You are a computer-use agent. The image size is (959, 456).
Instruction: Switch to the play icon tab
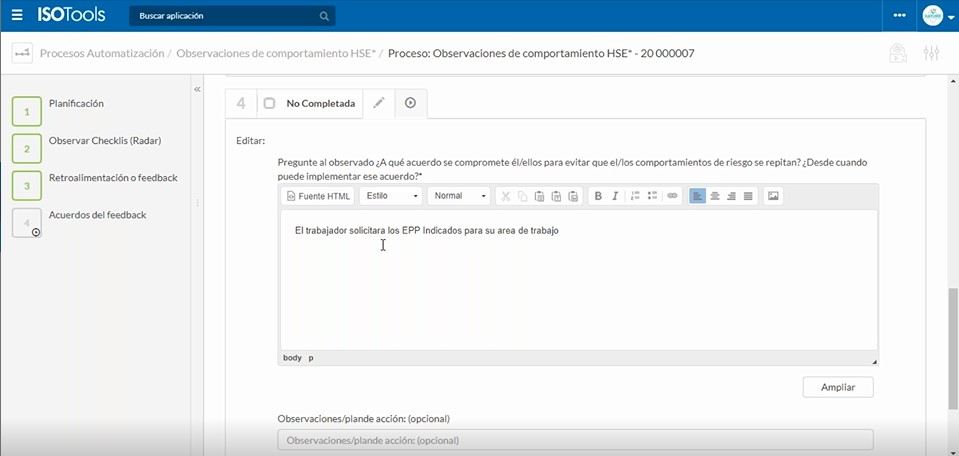(410, 103)
